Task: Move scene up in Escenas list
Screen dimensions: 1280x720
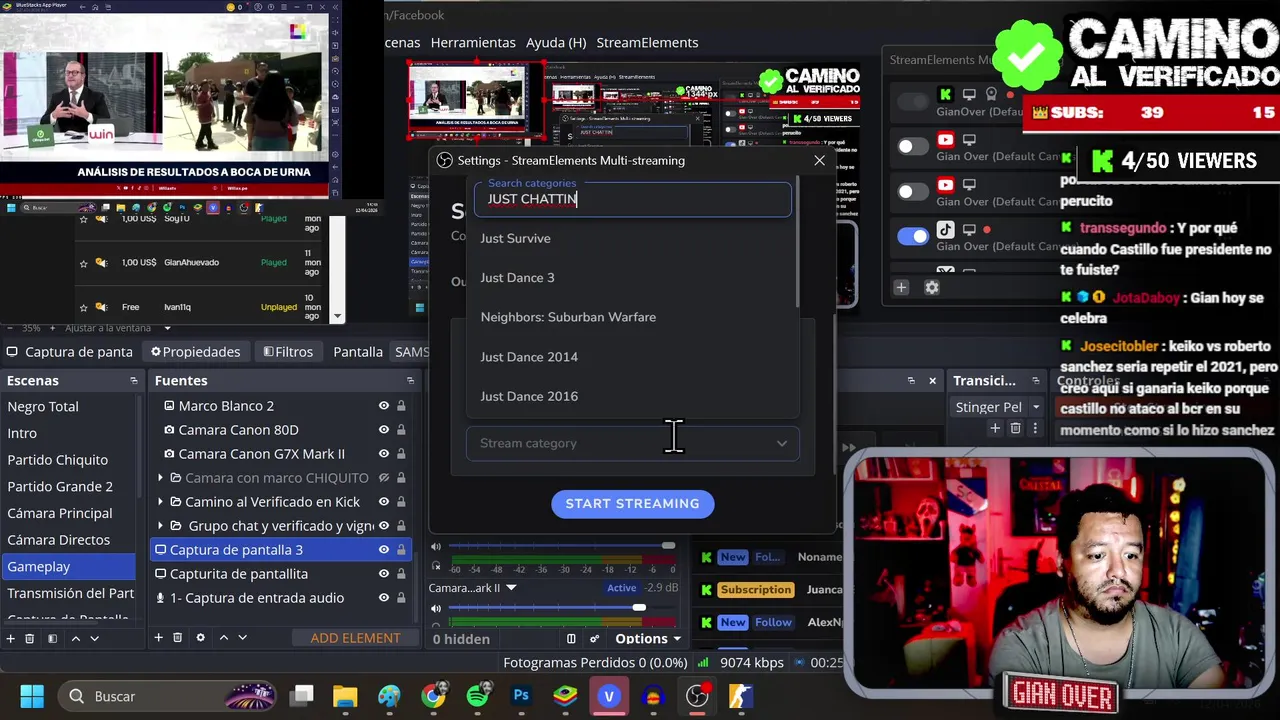Action: tap(75, 638)
